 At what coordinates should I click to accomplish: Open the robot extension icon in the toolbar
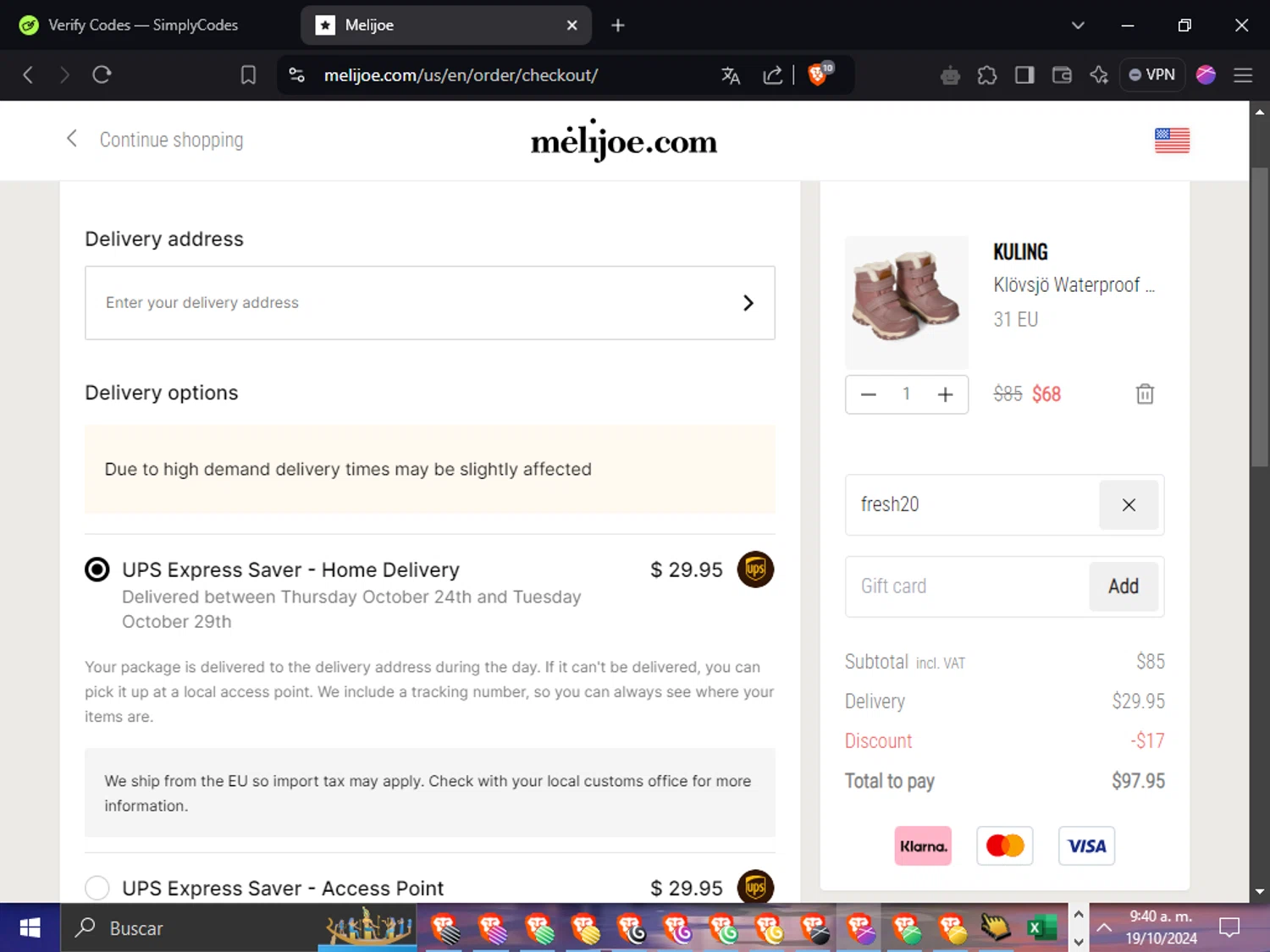pyautogui.click(x=950, y=75)
